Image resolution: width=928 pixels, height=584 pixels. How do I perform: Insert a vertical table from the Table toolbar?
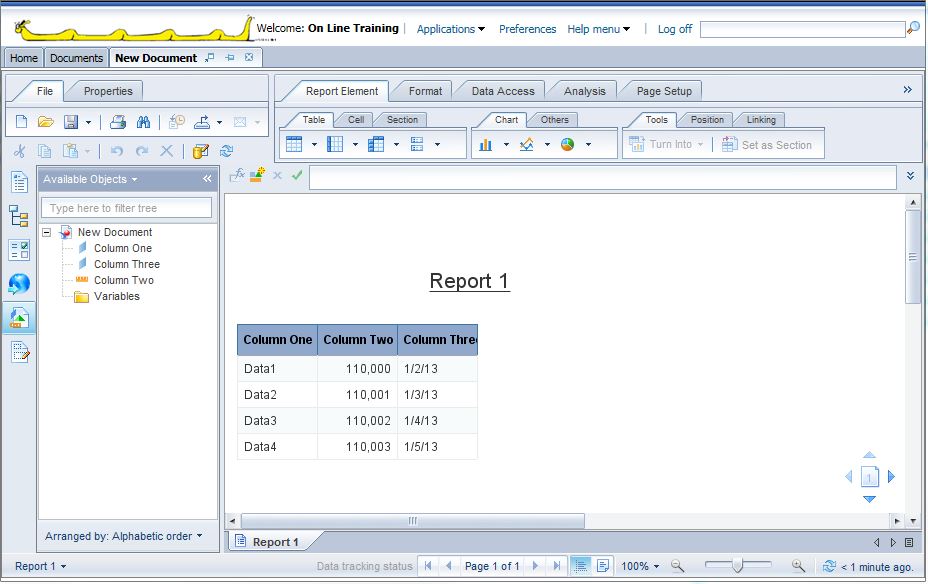click(294, 144)
